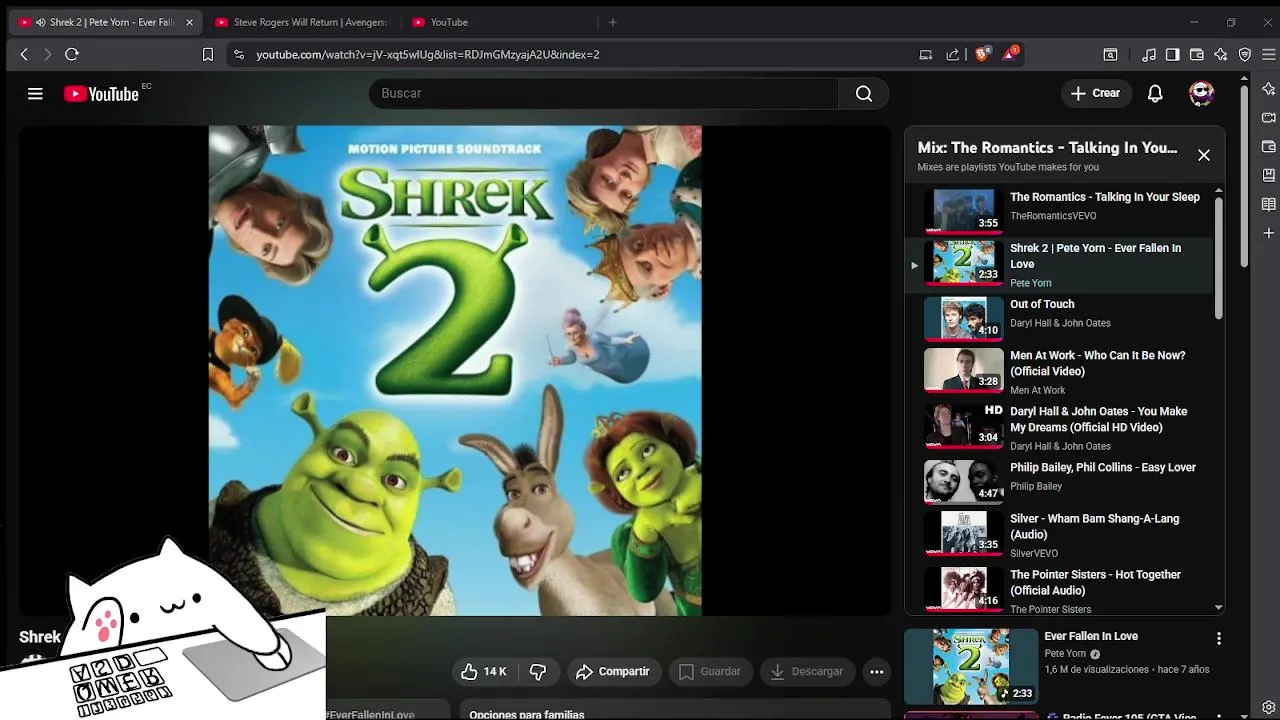Image resolution: width=1280 pixels, height=720 pixels.
Task: Open Brave Rewards triangle icon
Action: 1010,54
